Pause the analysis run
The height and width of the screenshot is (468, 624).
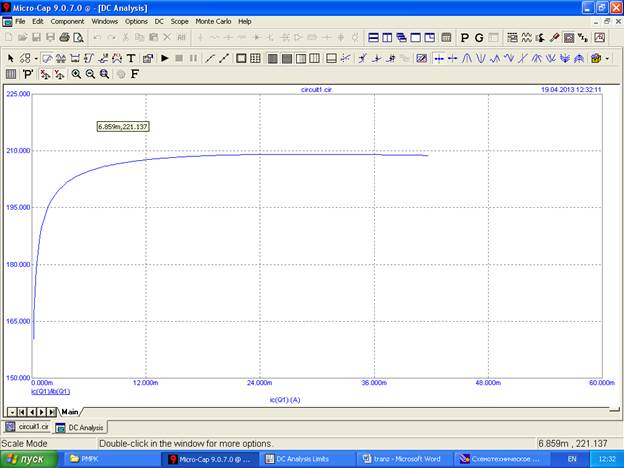[193, 58]
